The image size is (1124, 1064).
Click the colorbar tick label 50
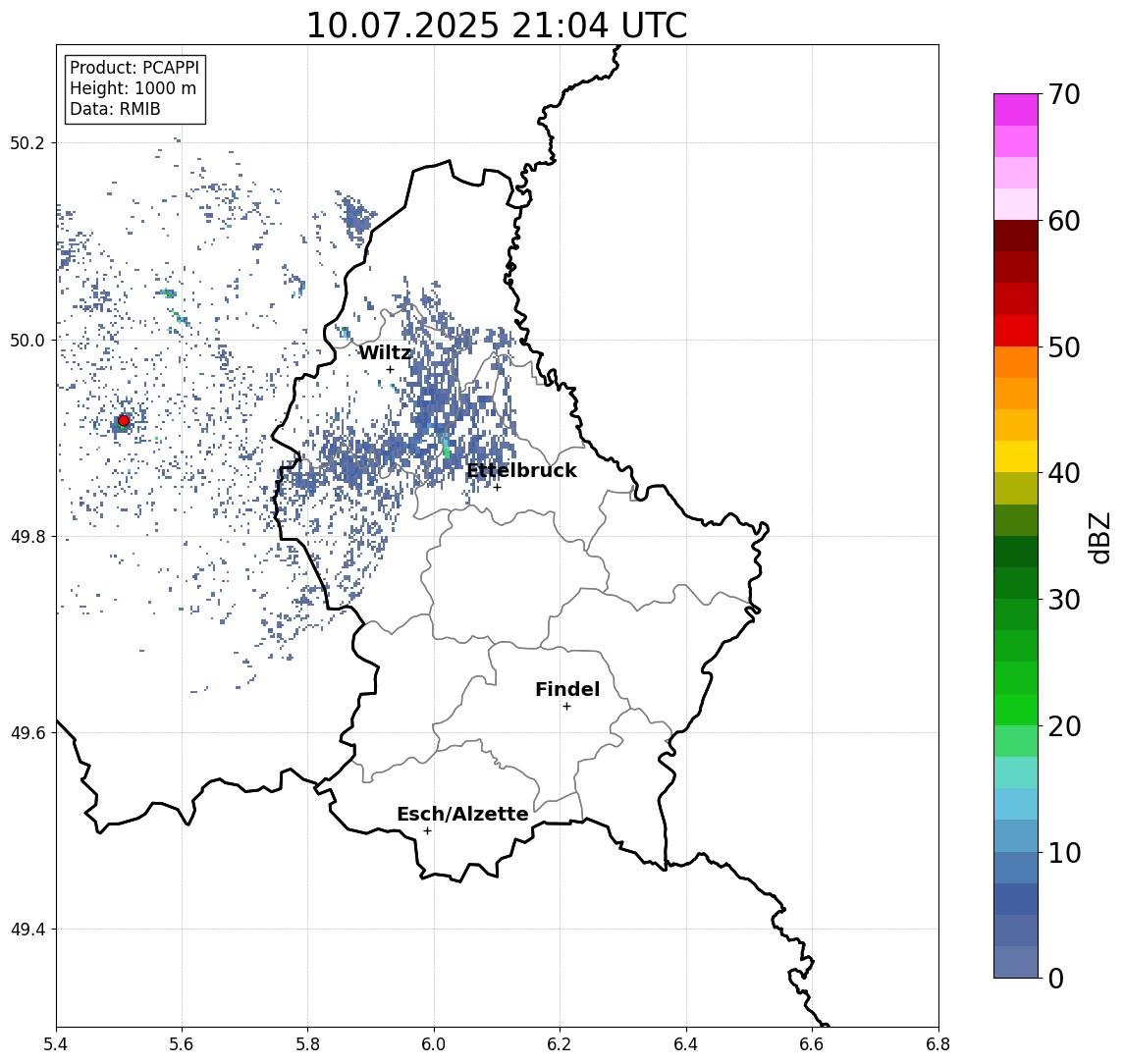click(x=1064, y=347)
